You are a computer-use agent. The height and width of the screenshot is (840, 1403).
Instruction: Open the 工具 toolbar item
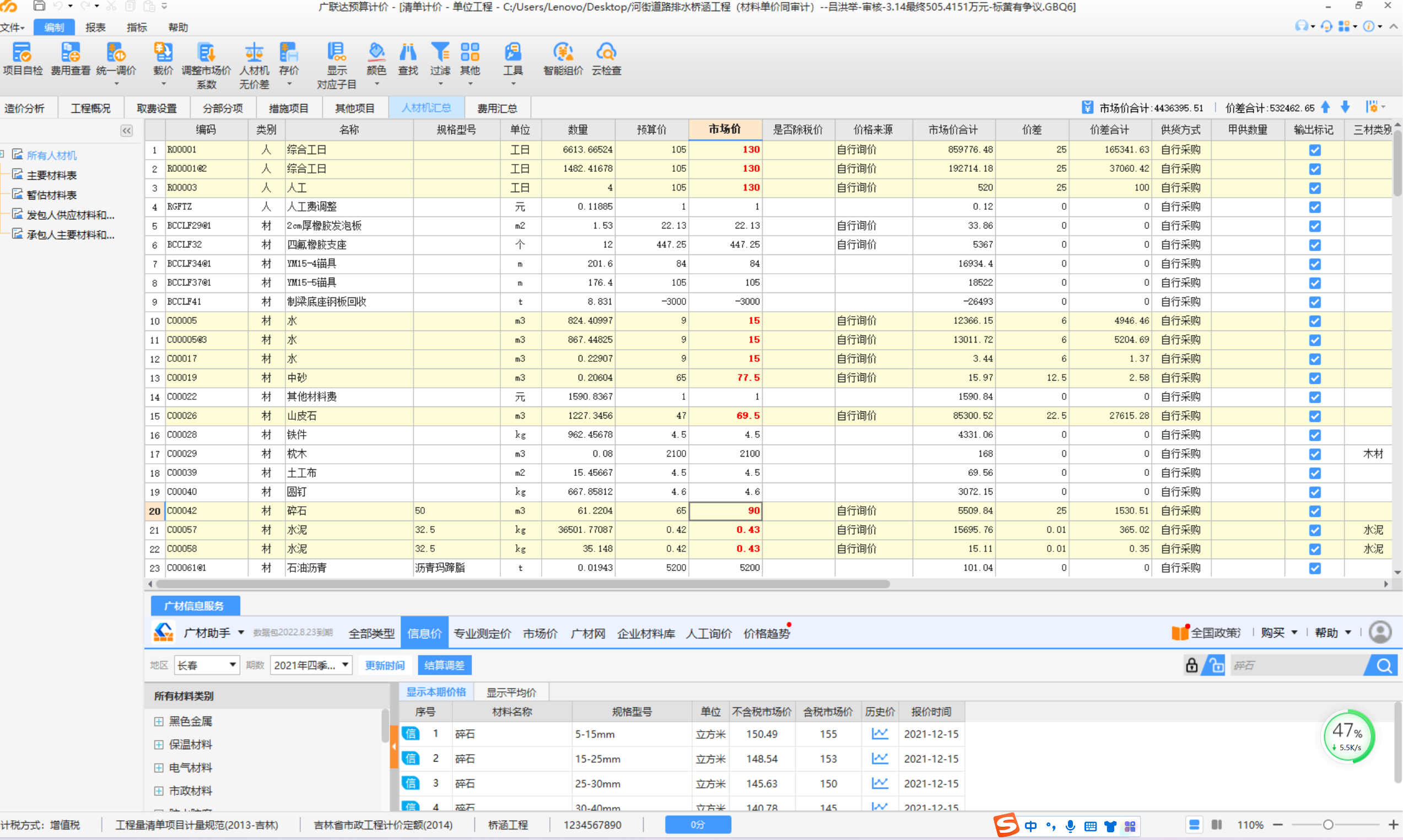513,59
